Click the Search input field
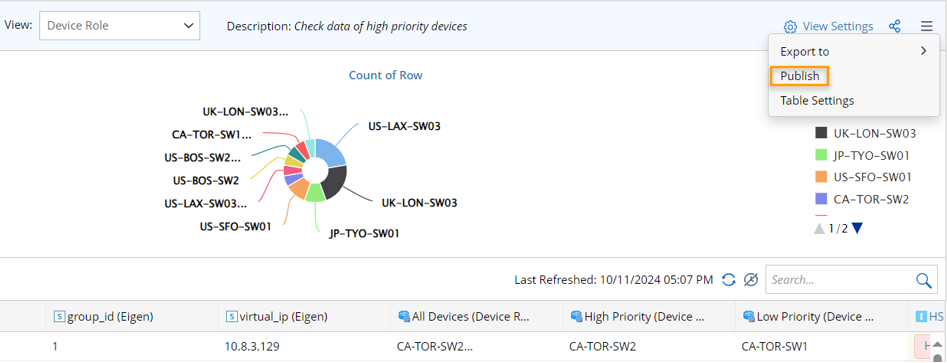 (840, 280)
